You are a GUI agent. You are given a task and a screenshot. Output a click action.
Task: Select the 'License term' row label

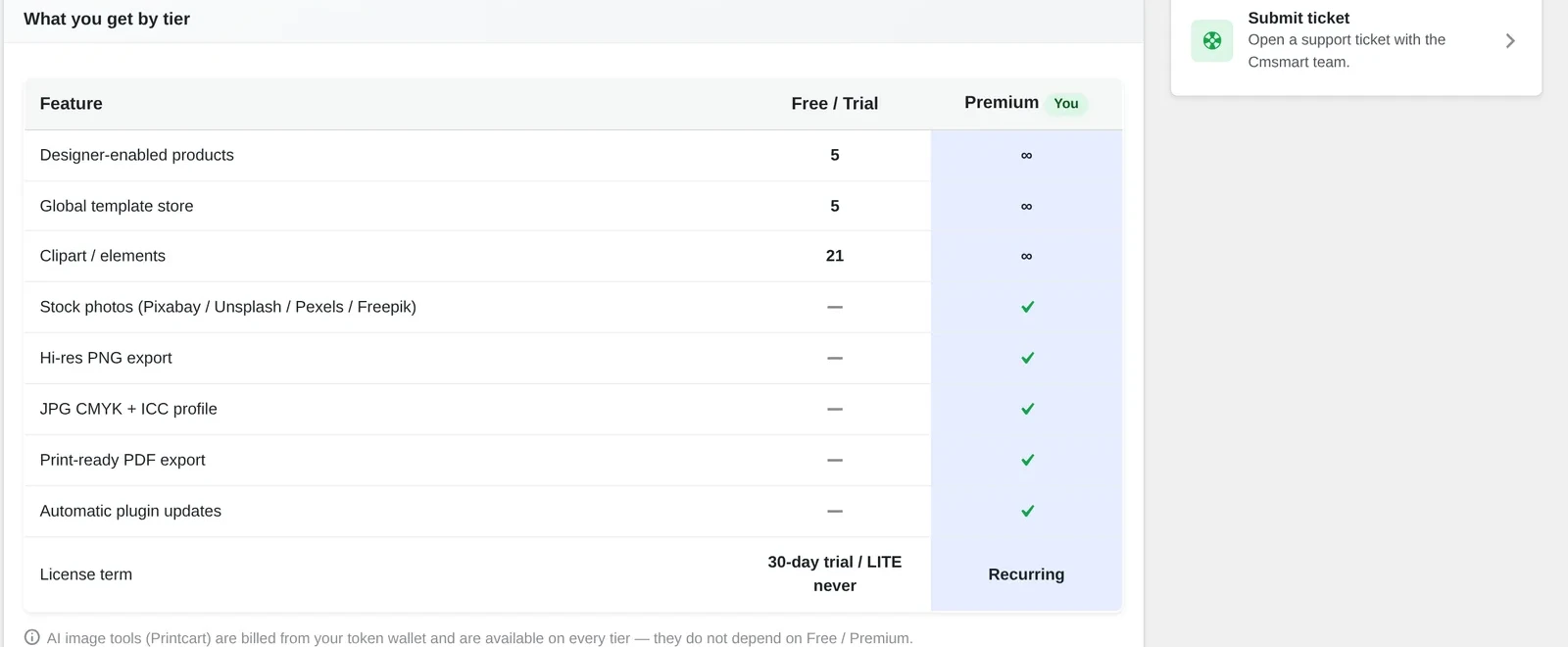pos(86,574)
